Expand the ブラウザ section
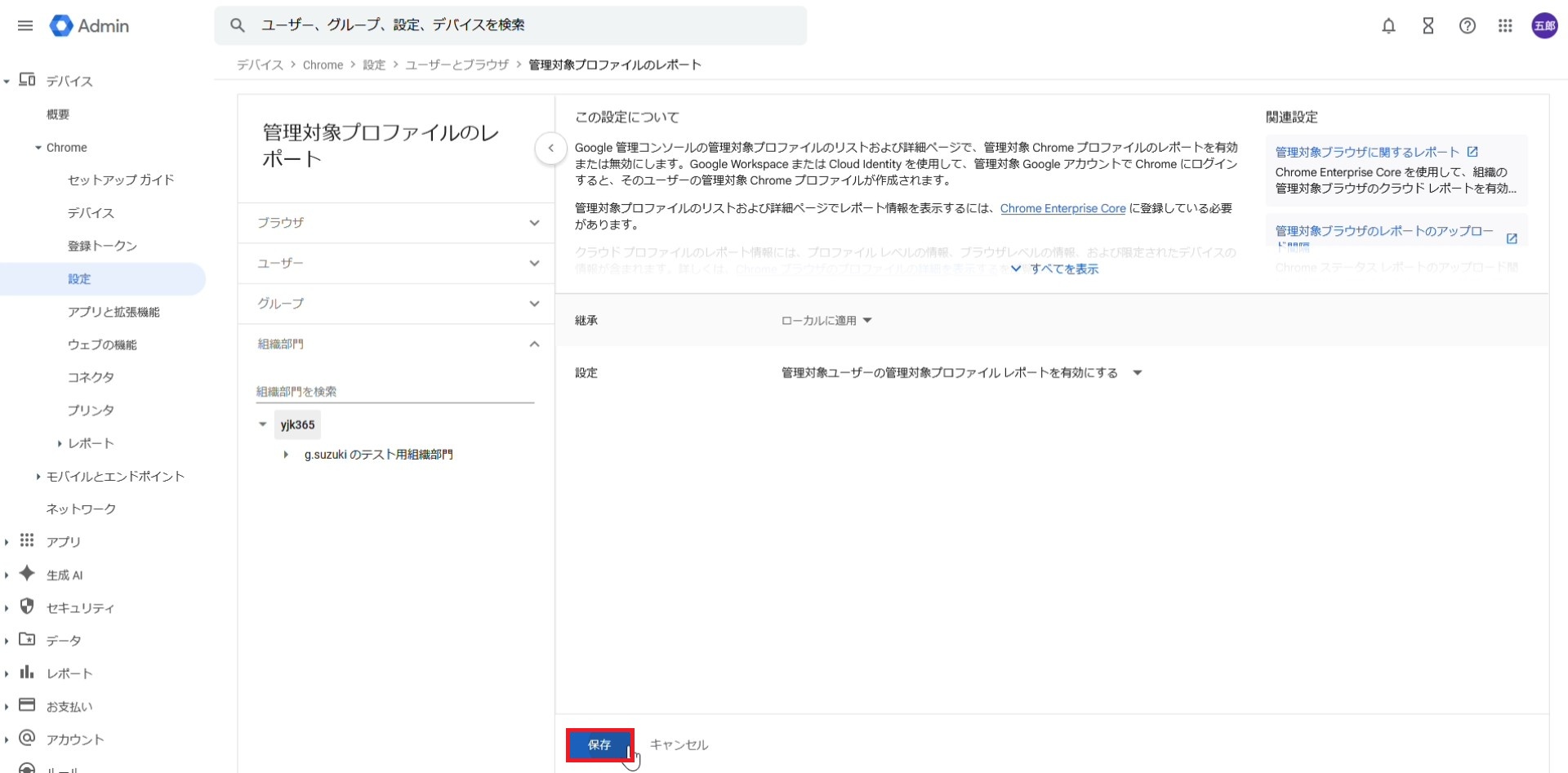The image size is (1568, 773). coord(534,223)
